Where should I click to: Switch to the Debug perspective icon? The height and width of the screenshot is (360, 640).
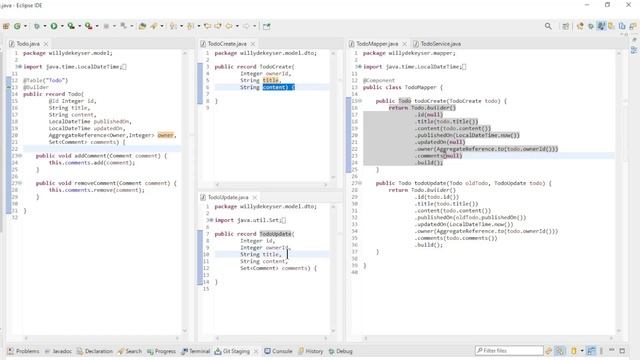click(x=591, y=26)
